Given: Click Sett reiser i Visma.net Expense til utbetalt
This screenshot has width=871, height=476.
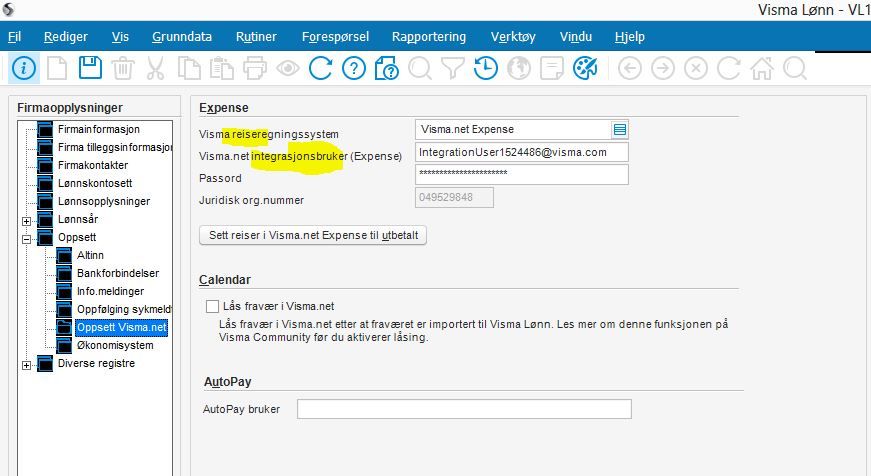Looking at the screenshot, I should [313, 235].
